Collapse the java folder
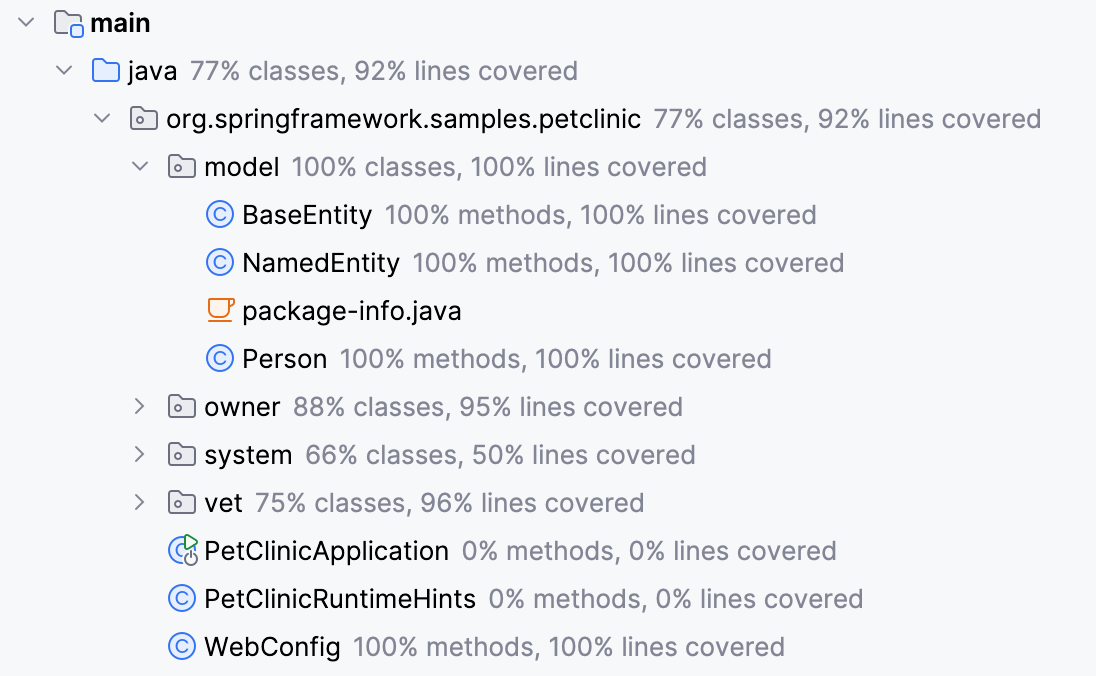 tap(64, 70)
